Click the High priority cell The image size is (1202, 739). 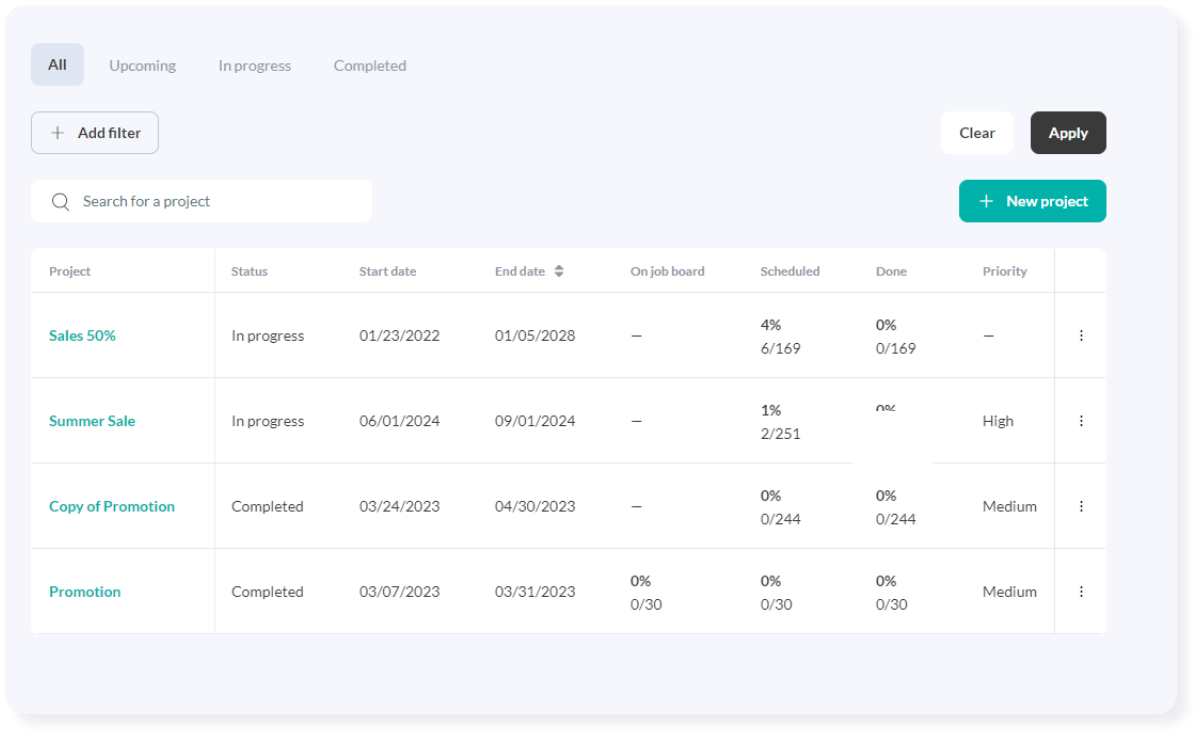[x=998, y=421]
